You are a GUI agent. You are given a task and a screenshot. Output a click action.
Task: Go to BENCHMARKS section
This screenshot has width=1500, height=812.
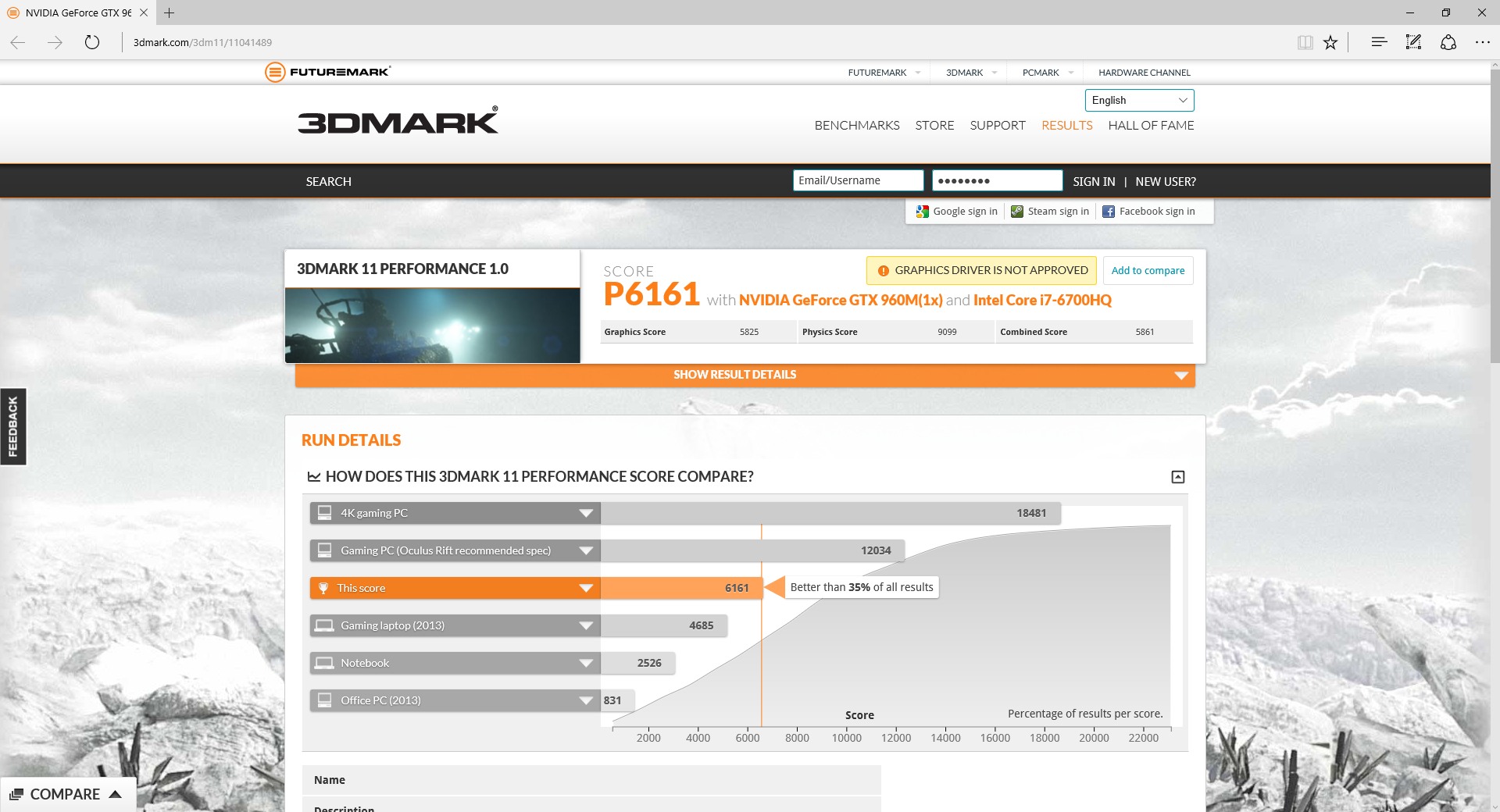tap(857, 126)
